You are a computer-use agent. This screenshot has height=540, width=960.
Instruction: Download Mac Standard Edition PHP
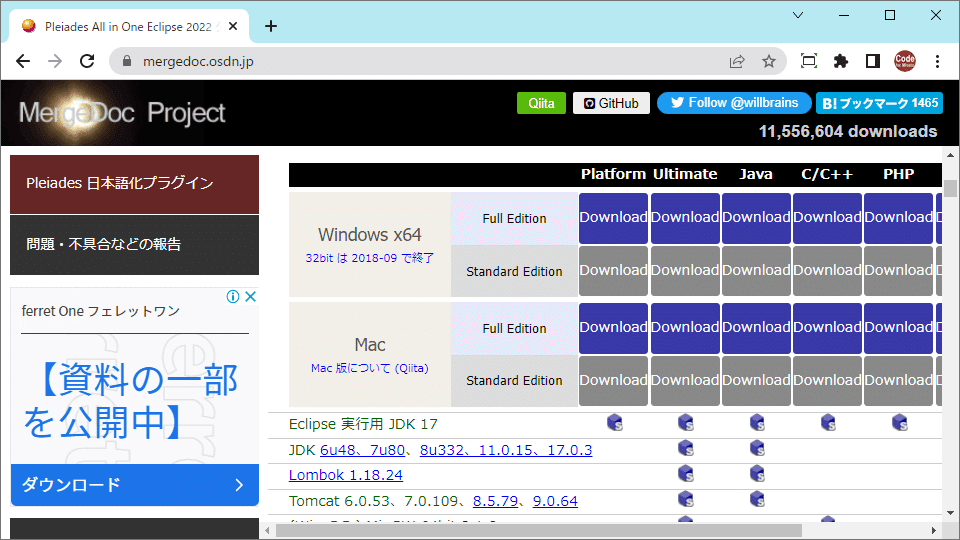coord(898,381)
